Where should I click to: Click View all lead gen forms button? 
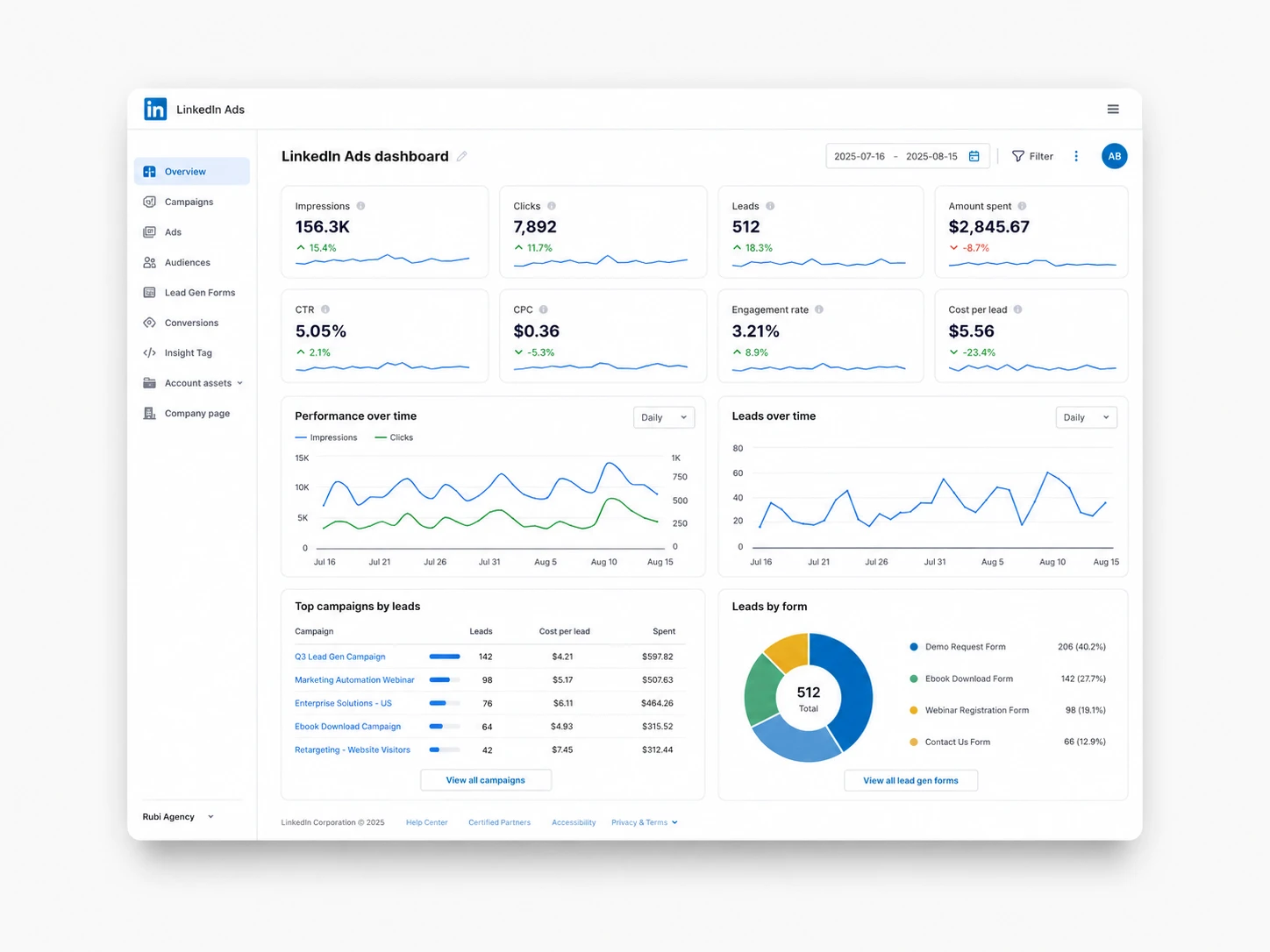tap(910, 780)
